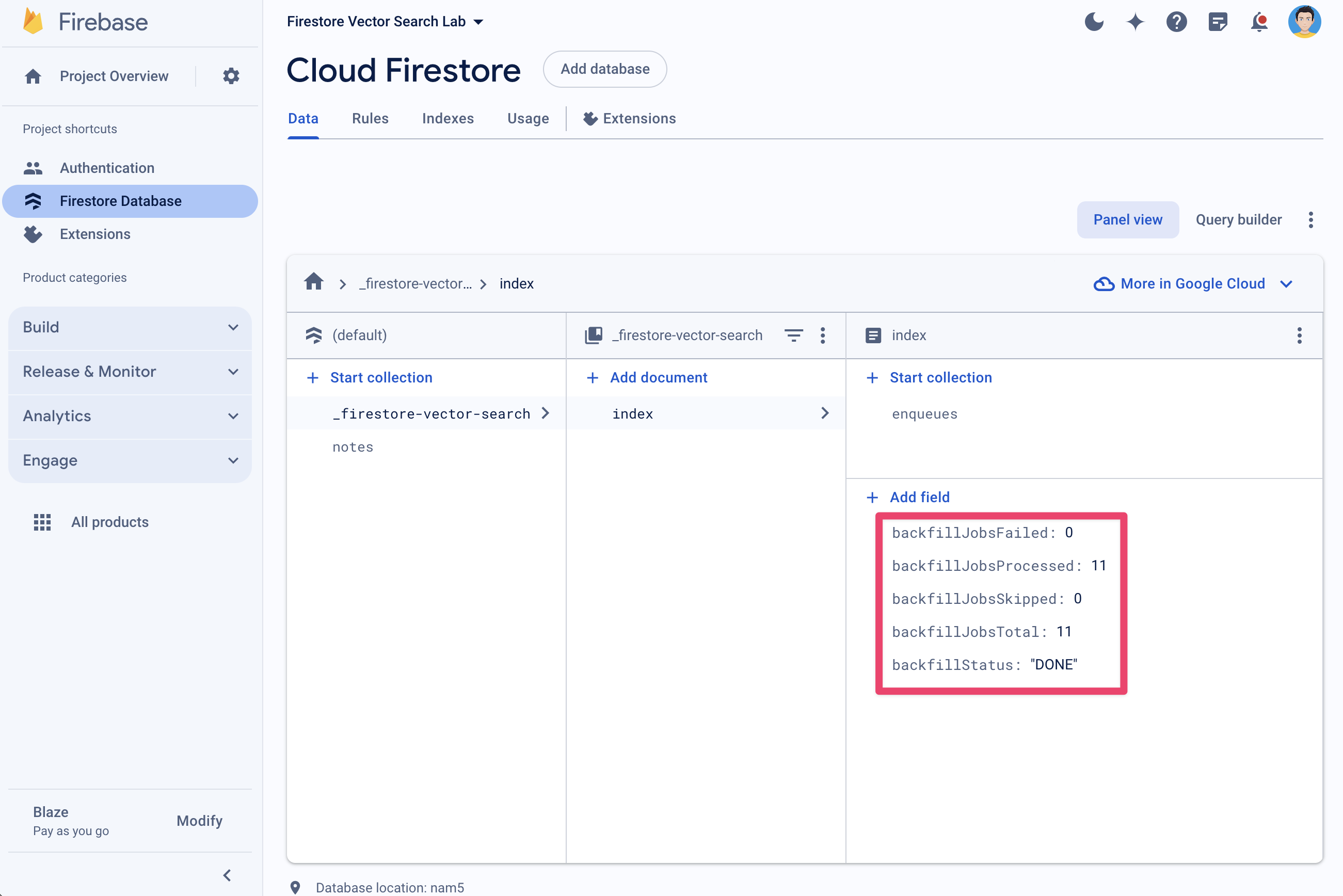
Task: Click the notes collection in default database
Action: (x=353, y=446)
